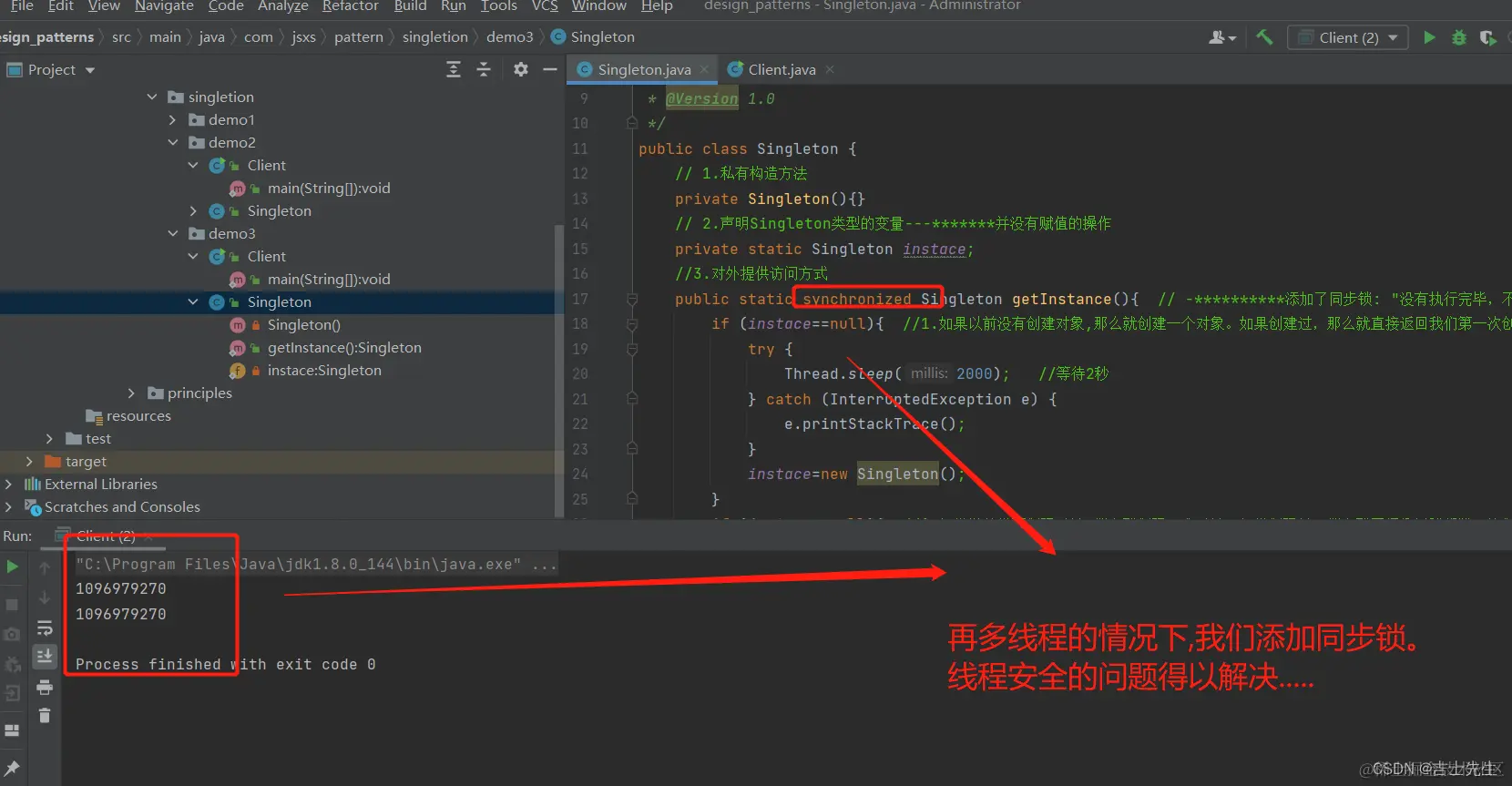The image size is (1512, 786).
Task: Click the Exit icon in Run panel sidebar
Action: pos(12,694)
